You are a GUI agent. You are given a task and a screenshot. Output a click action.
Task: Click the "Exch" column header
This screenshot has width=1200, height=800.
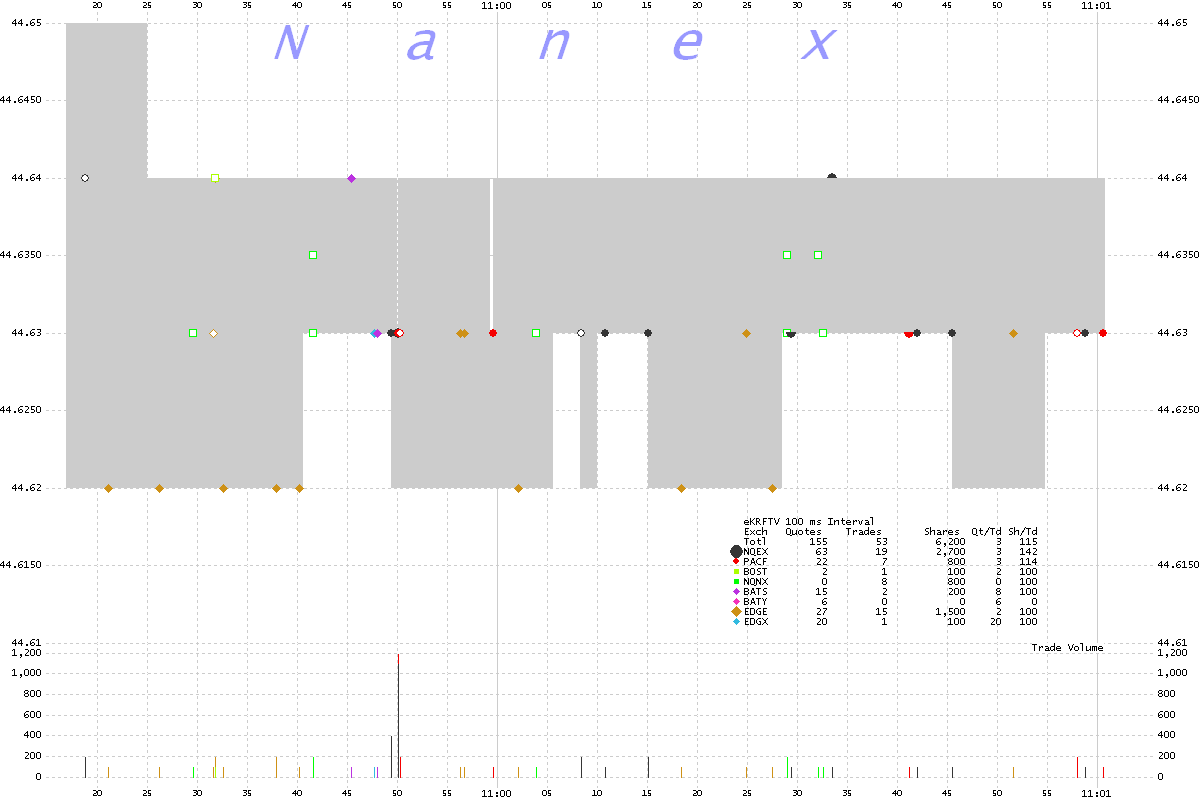pos(755,532)
